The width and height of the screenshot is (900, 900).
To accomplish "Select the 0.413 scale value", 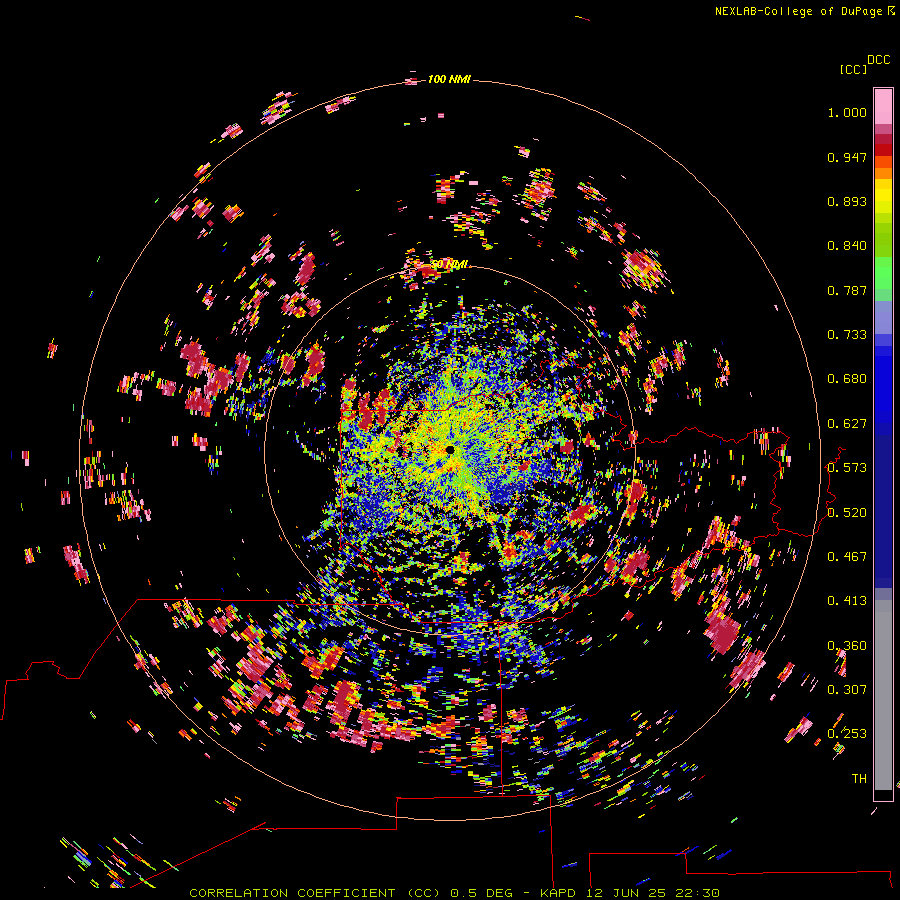I will pos(847,601).
